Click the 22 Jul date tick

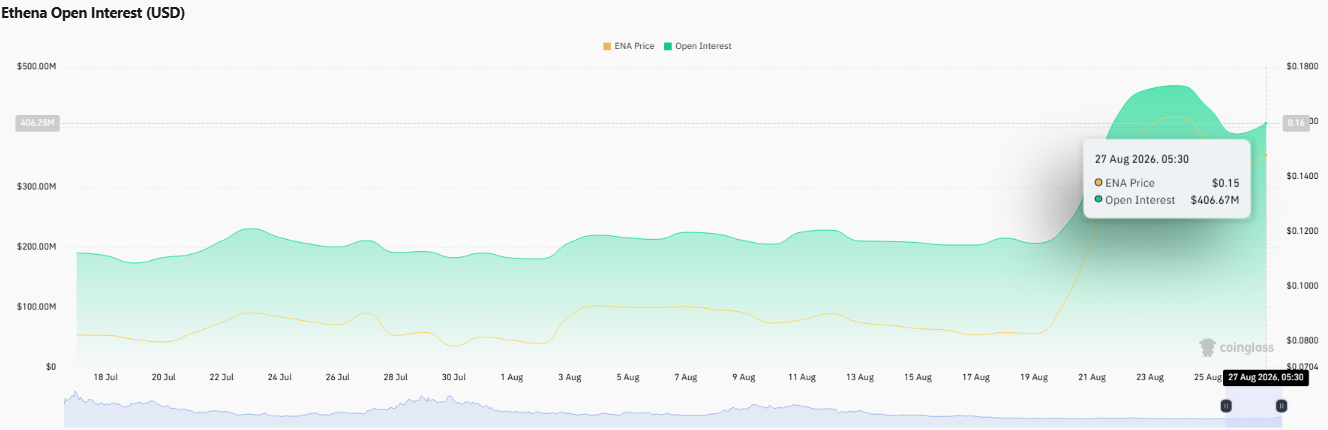[222, 378]
